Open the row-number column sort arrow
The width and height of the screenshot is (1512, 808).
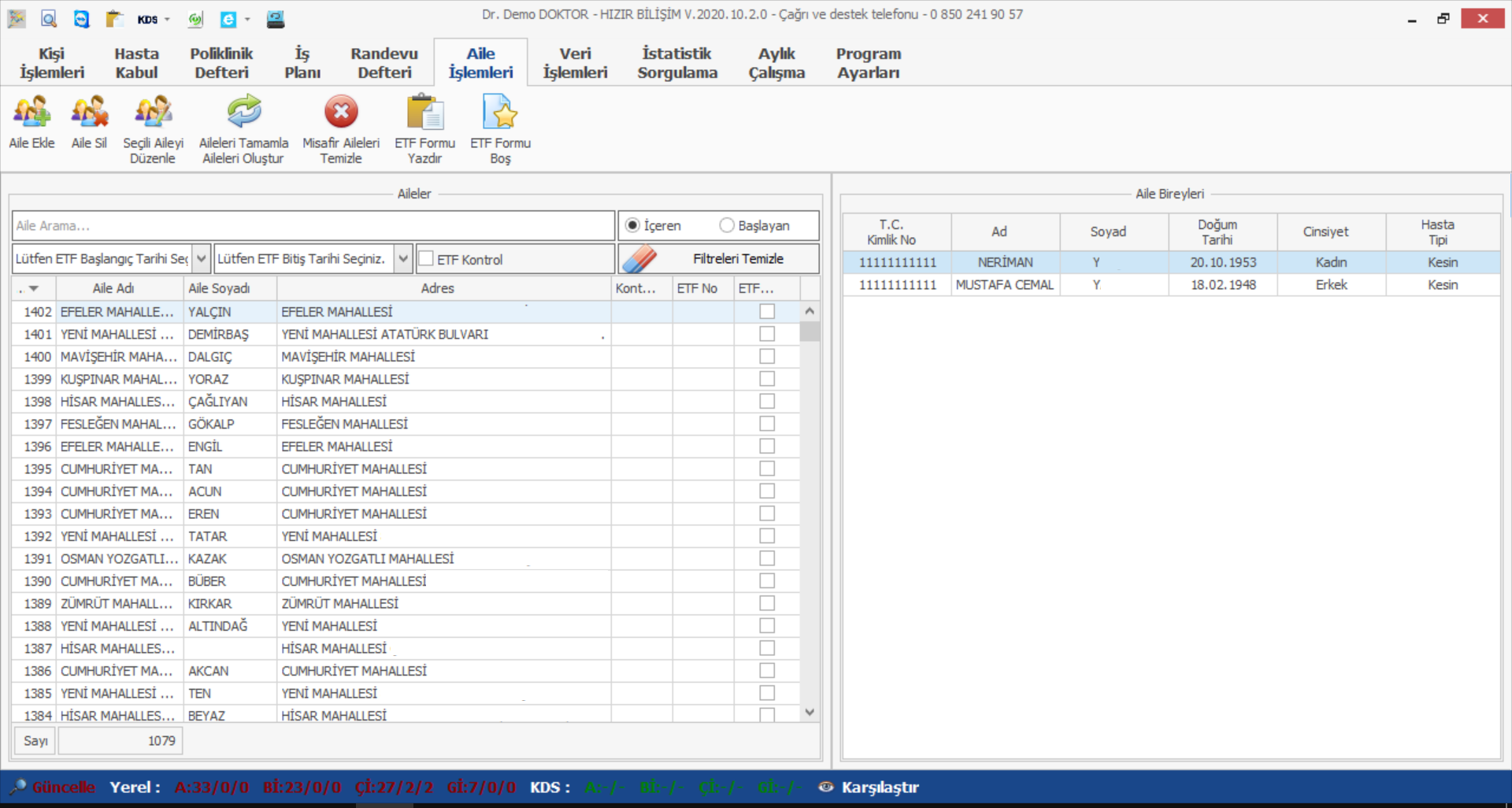33,289
